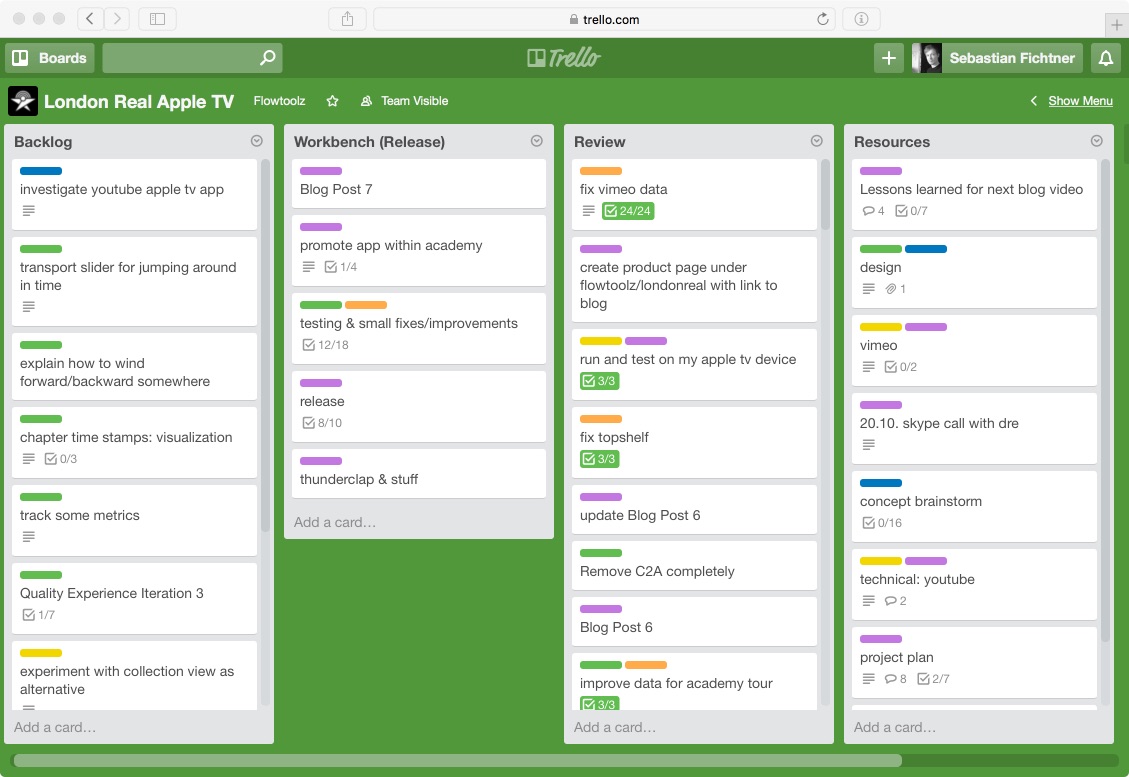The height and width of the screenshot is (777, 1129).
Task: Click Safari forward navigation arrow
Action: click(117, 19)
